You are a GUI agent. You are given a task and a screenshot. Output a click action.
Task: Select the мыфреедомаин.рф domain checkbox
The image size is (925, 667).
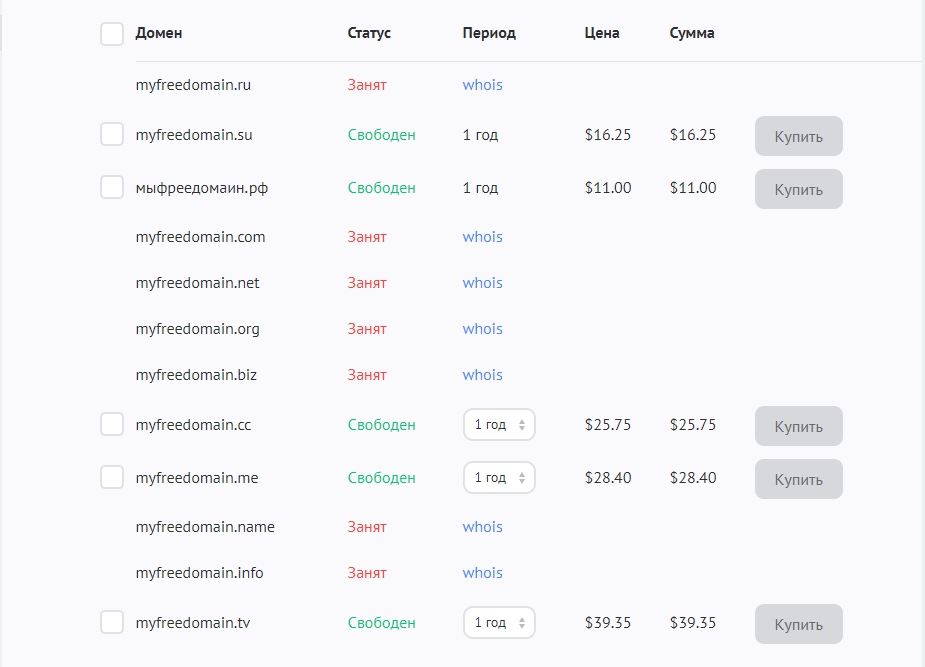coord(112,187)
